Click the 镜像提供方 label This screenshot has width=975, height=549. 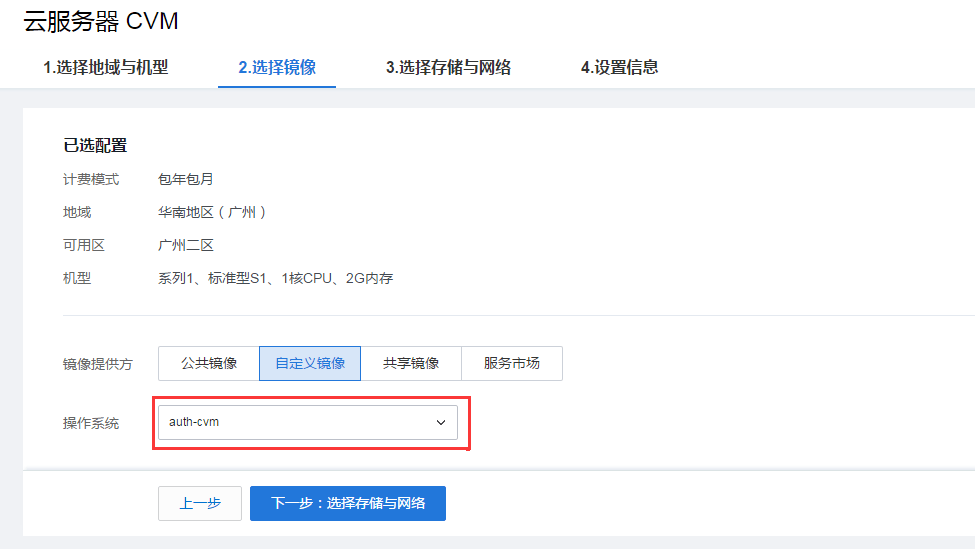tap(98, 364)
